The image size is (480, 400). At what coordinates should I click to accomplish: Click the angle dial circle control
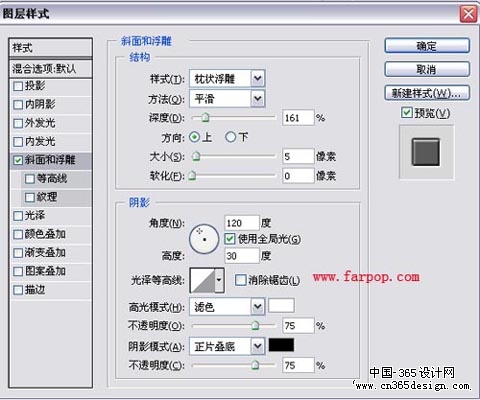pos(204,239)
